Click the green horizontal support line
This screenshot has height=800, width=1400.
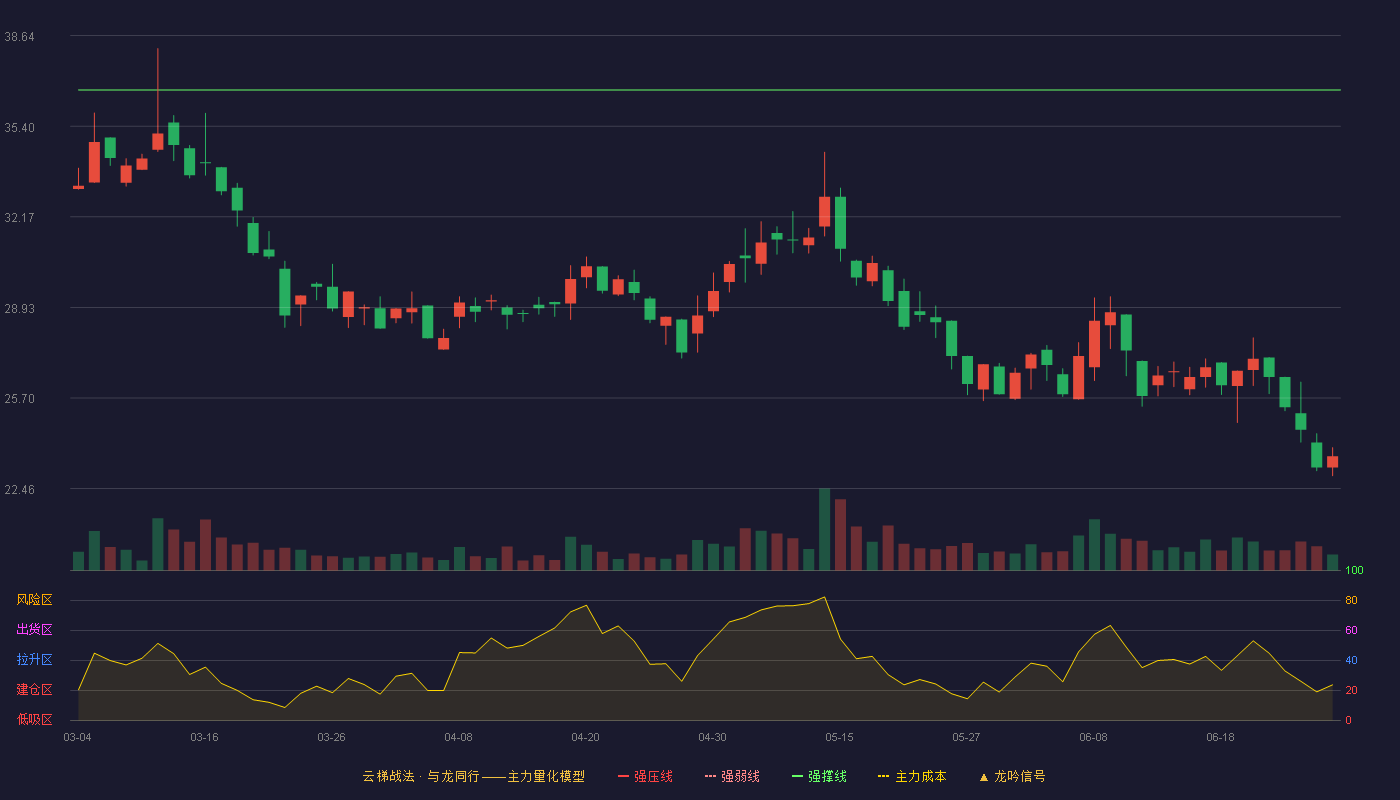pyautogui.click(x=709, y=90)
